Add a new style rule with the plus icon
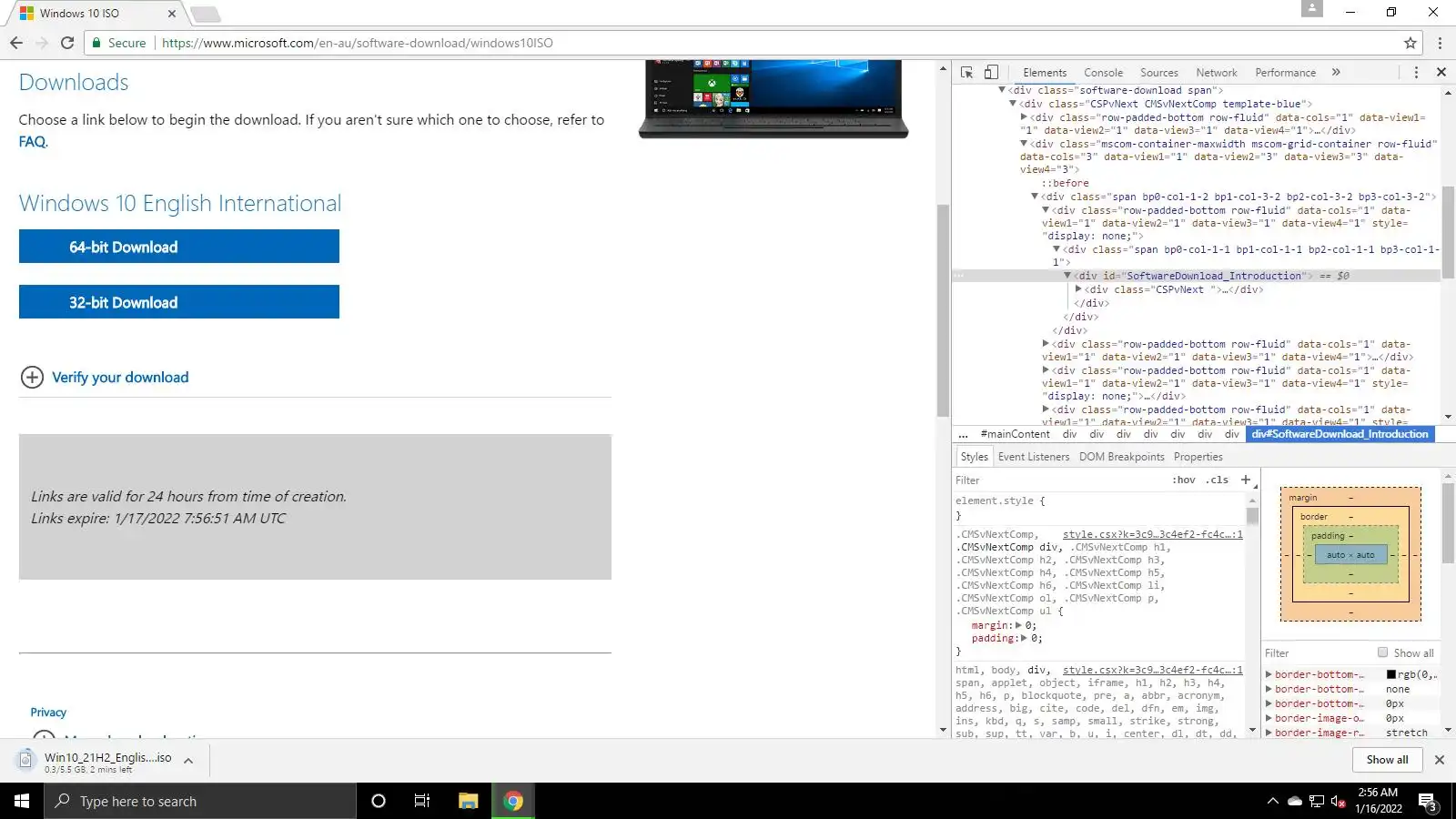 click(x=1246, y=480)
